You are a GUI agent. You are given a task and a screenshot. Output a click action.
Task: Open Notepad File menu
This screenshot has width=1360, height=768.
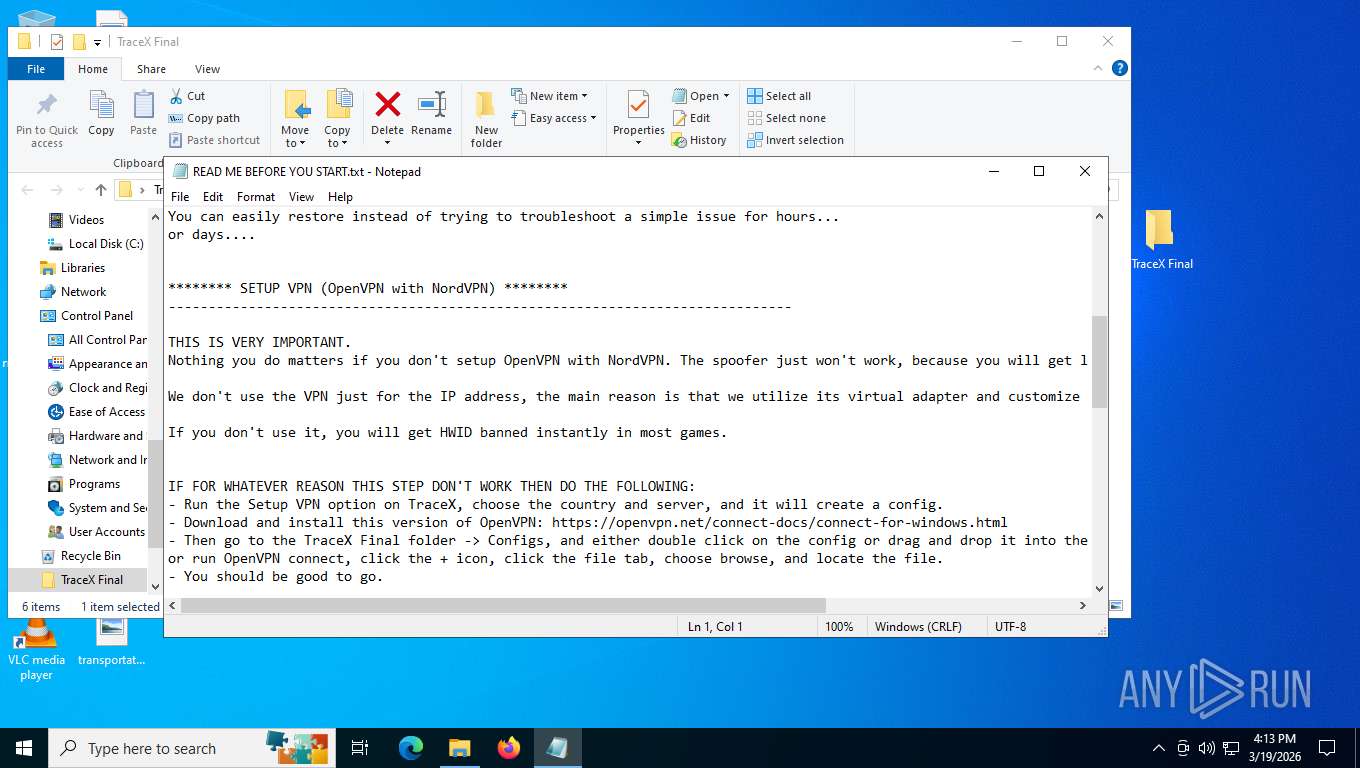[x=180, y=197]
